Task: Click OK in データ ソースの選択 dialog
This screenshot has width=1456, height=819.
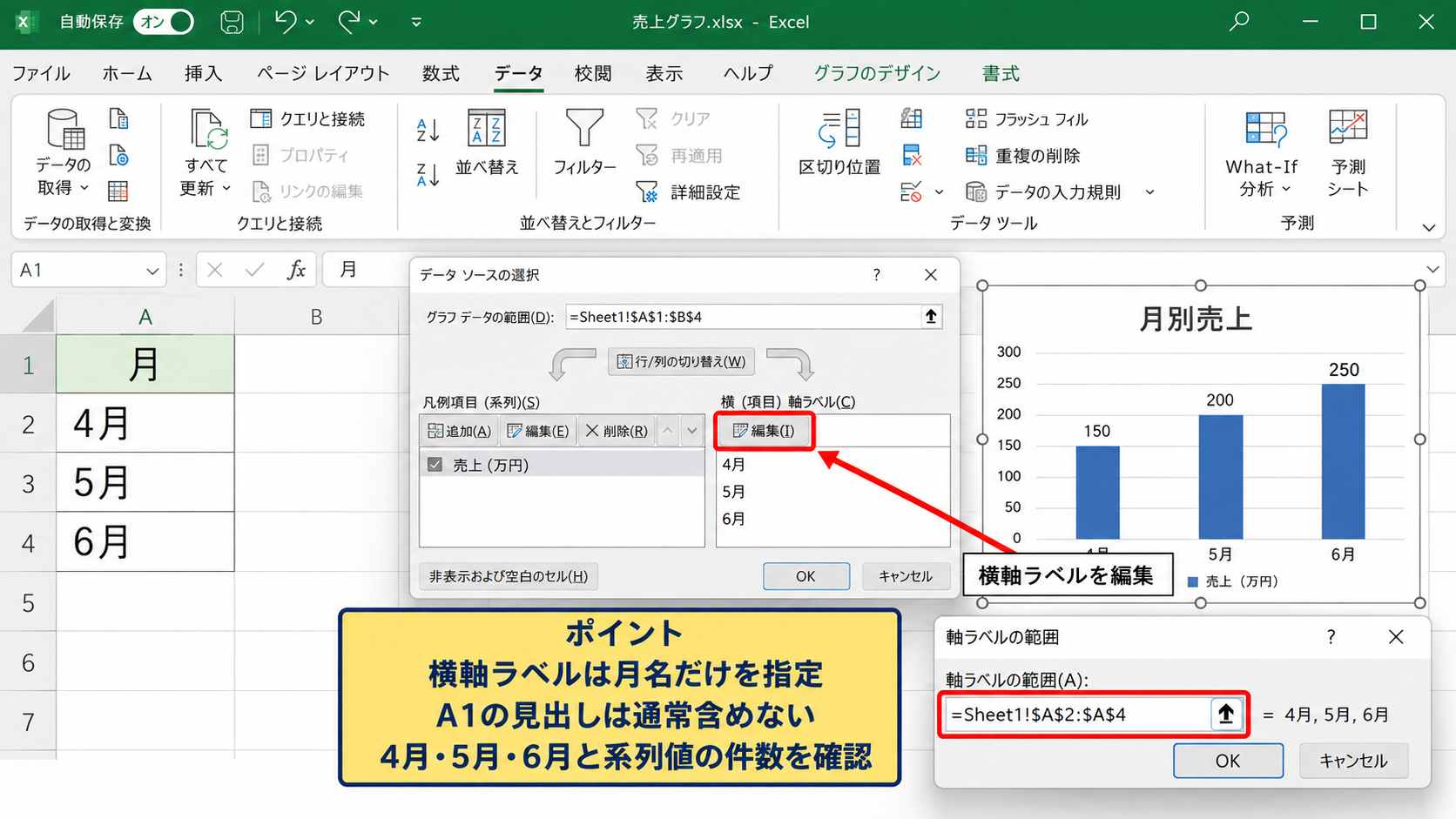Action: 806,576
